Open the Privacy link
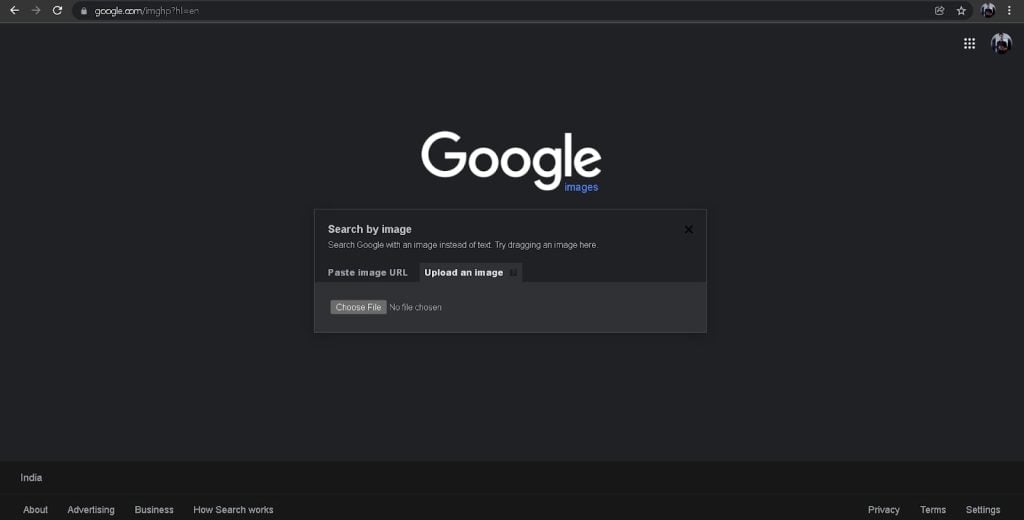Screen dimensions: 1024x520 point(884,510)
